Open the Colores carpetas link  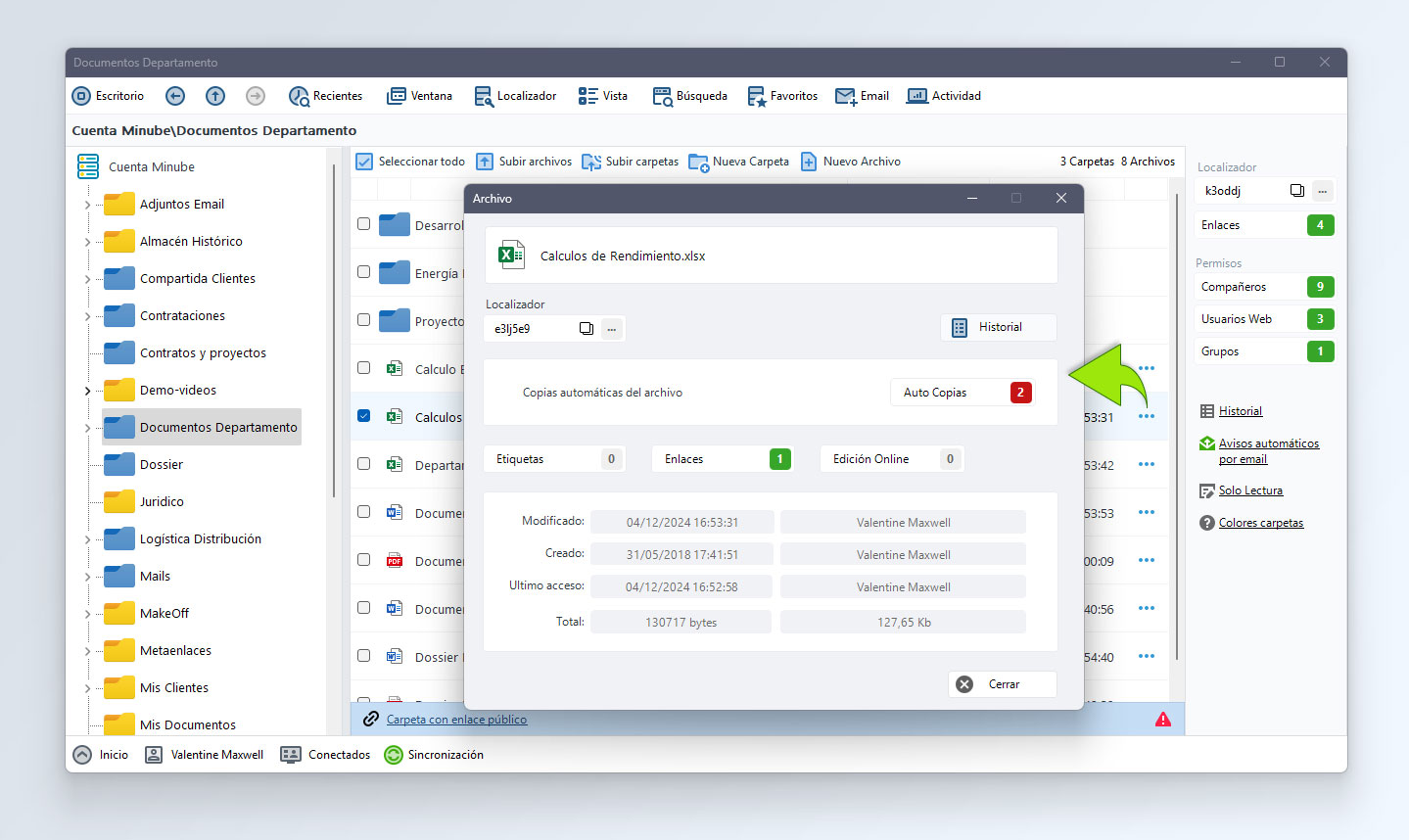(1260, 523)
